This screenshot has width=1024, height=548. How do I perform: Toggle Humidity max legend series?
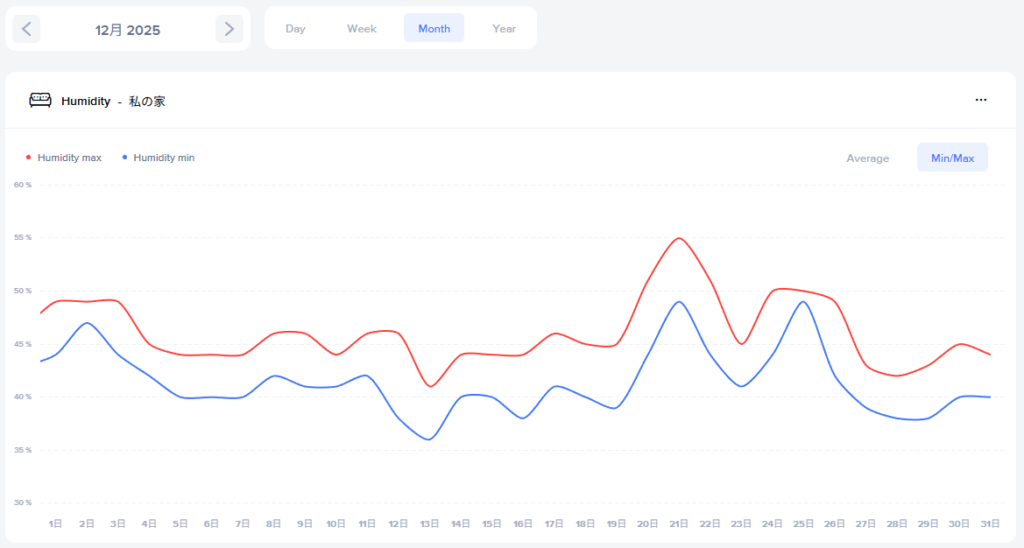tap(69, 158)
